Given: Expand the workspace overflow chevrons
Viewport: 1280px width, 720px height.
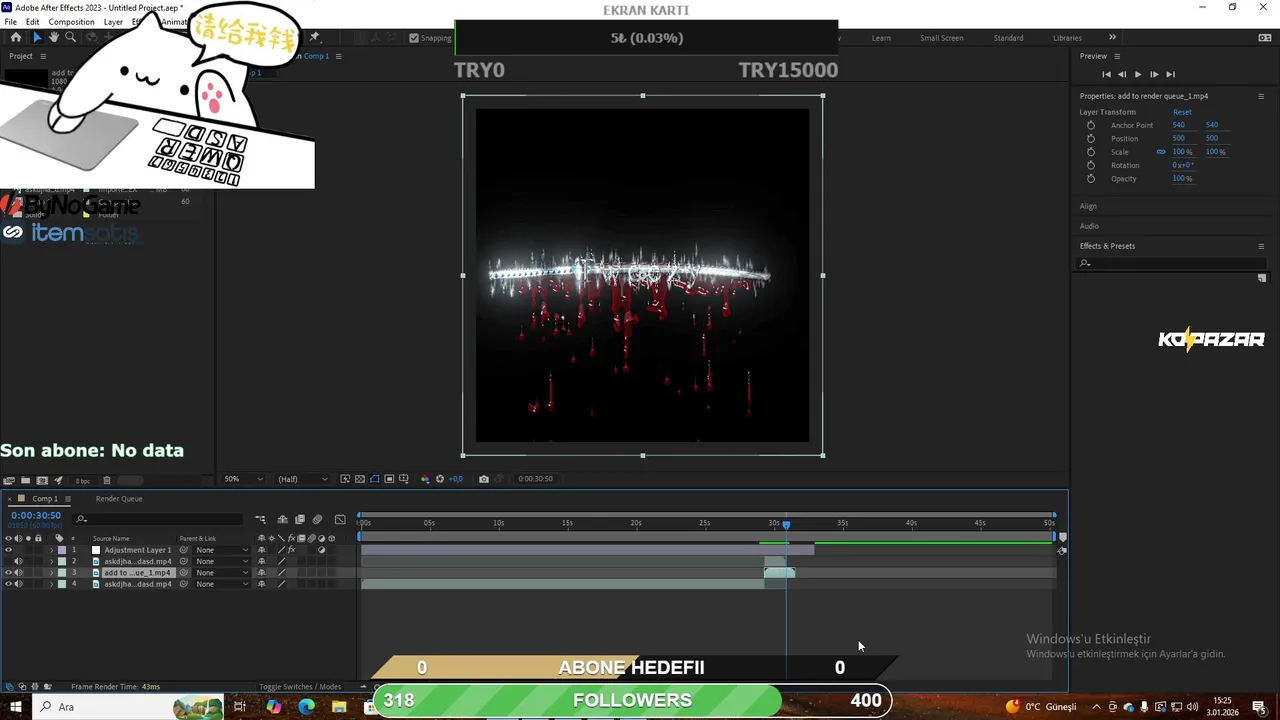Looking at the screenshot, I should 1112,37.
